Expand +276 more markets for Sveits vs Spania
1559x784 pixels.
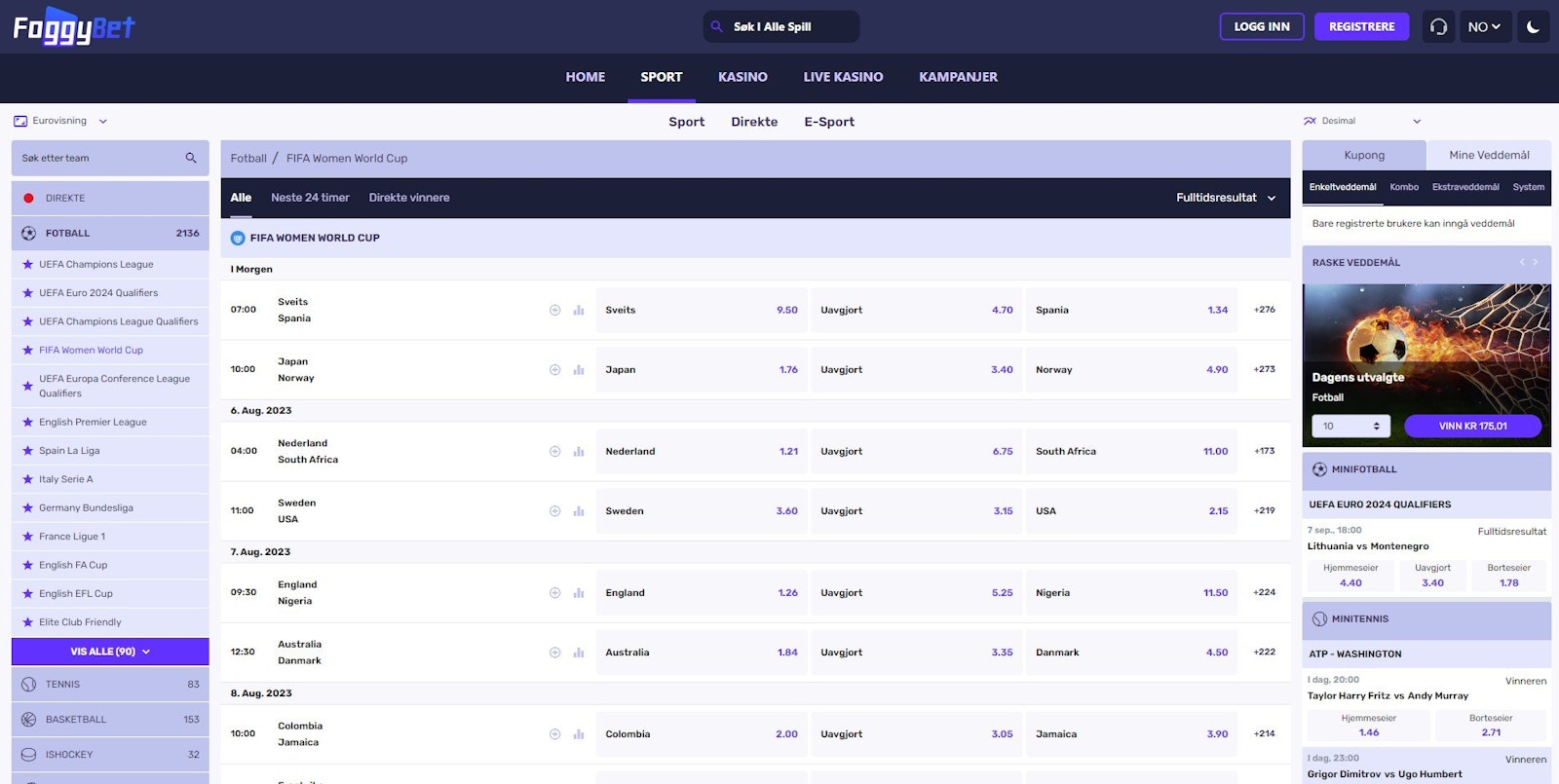coord(1265,310)
